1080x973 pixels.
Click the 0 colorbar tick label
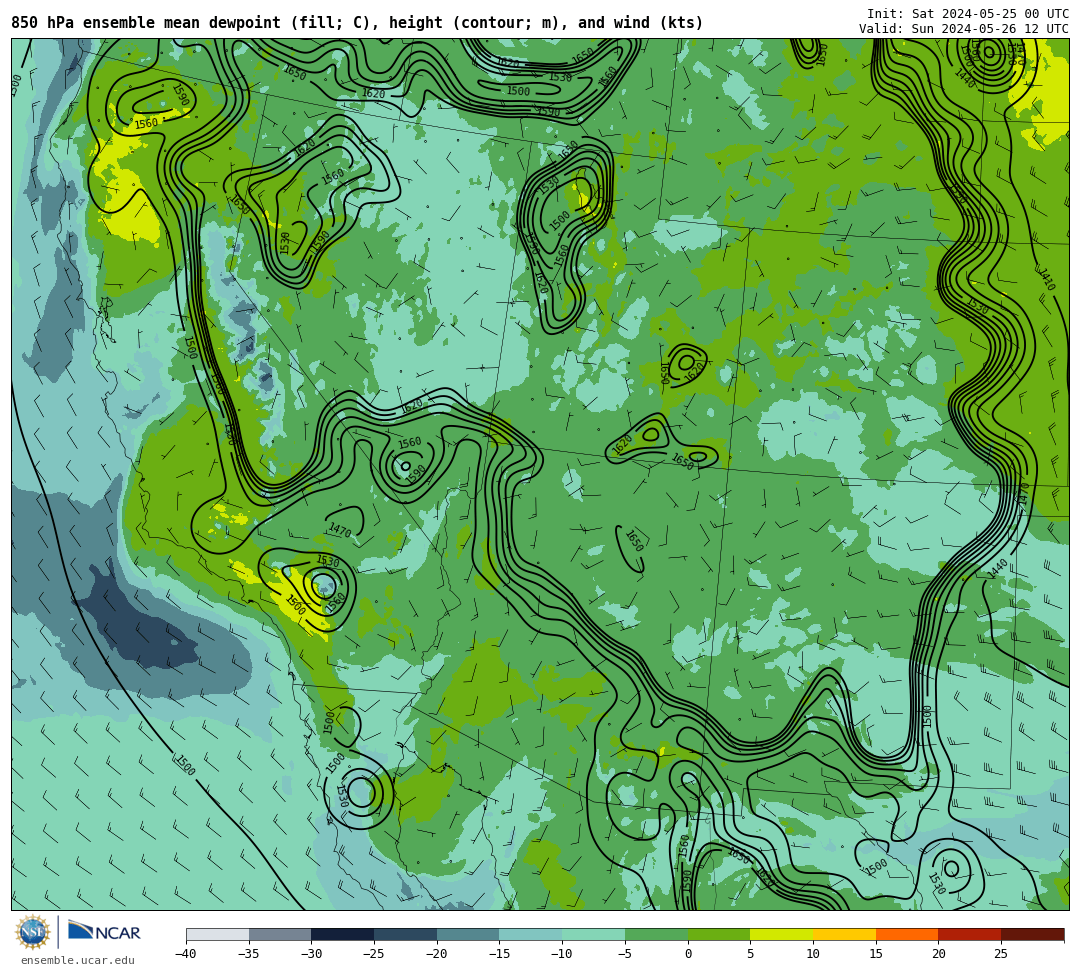687,954
